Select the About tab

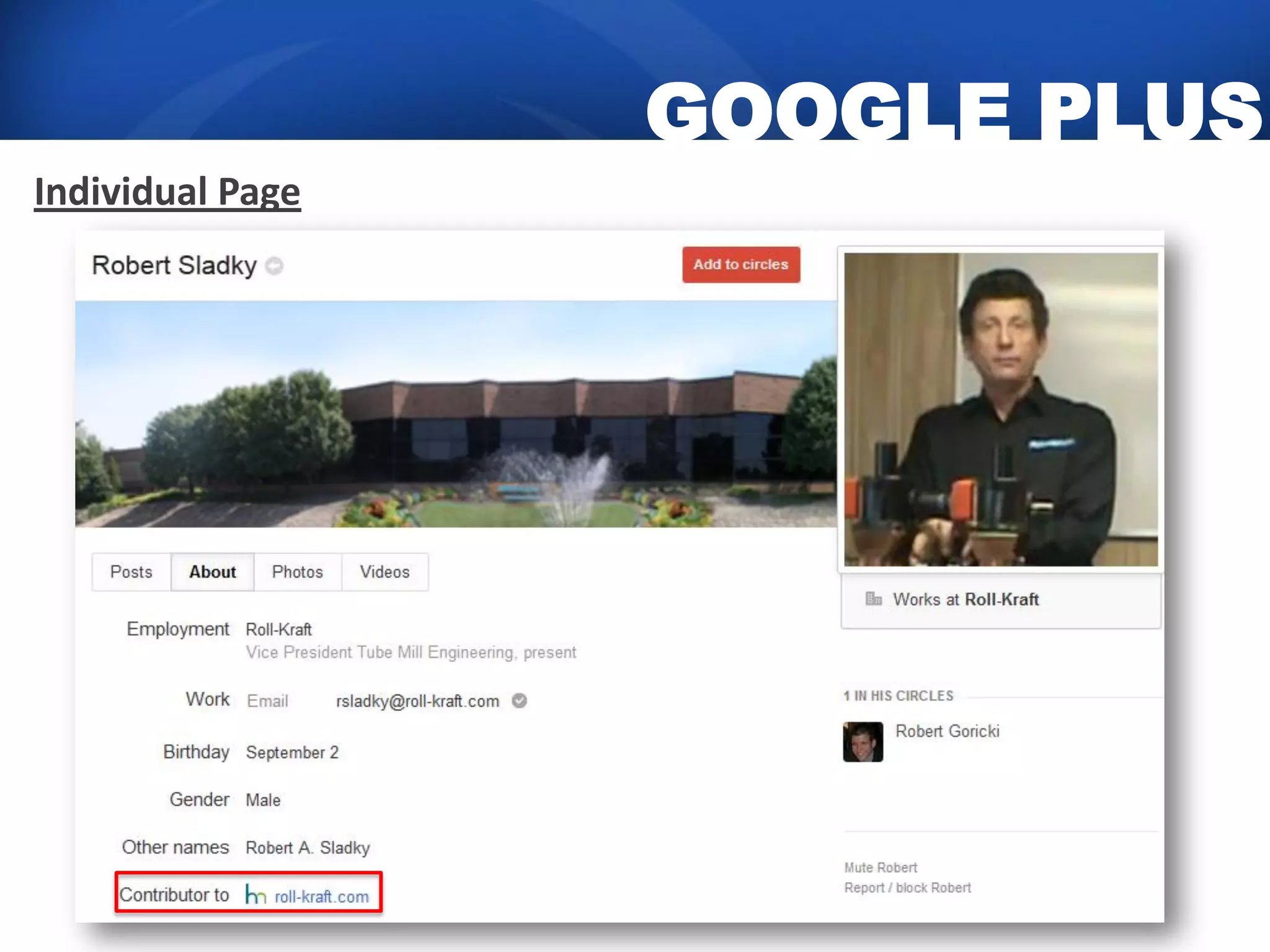[x=213, y=572]
